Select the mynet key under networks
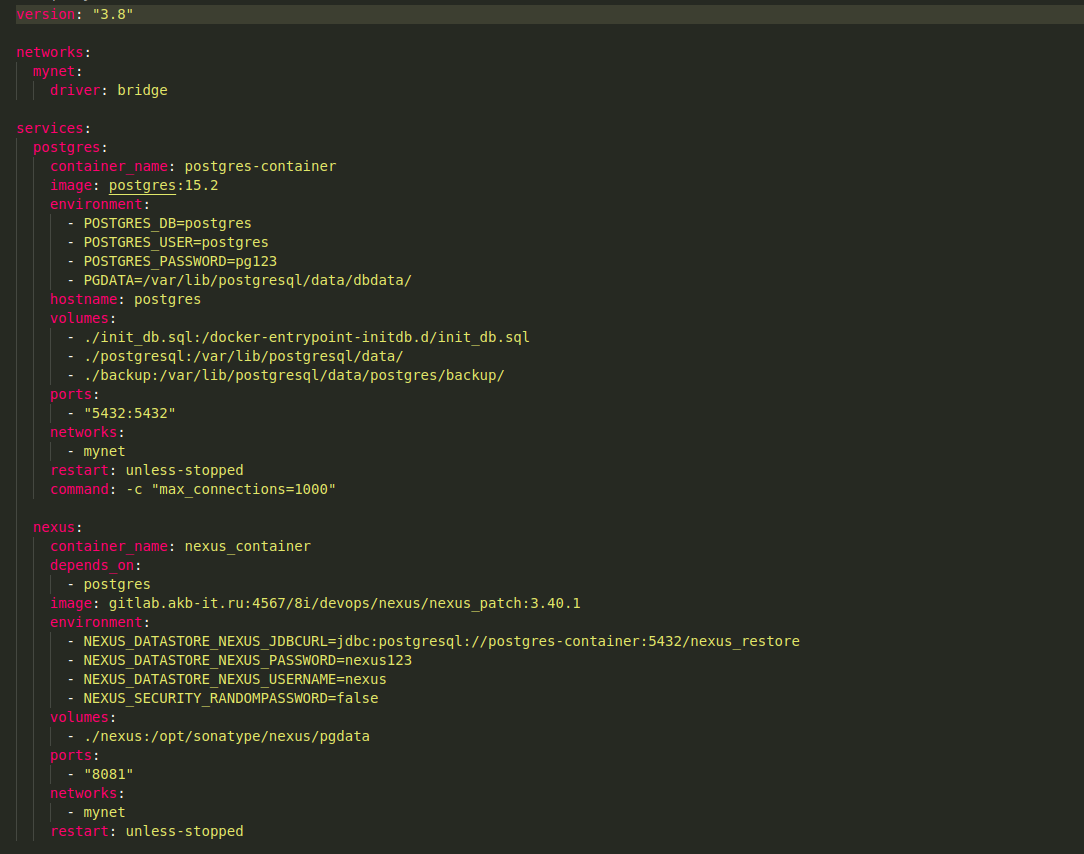1084x854 pixels. (x=54, y=71)
